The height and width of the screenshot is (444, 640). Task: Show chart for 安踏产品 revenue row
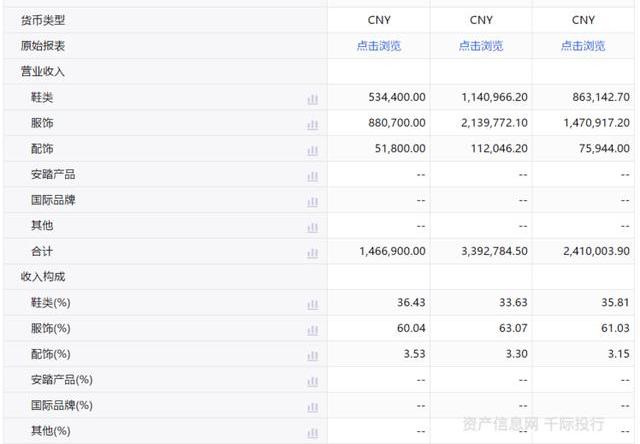pyautogui.click(x=313, y=176)
